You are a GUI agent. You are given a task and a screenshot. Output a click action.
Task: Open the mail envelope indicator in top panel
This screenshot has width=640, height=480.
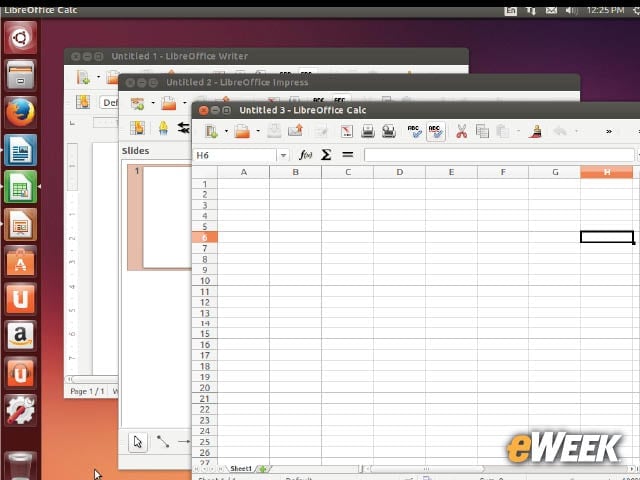tap(551, 10)
